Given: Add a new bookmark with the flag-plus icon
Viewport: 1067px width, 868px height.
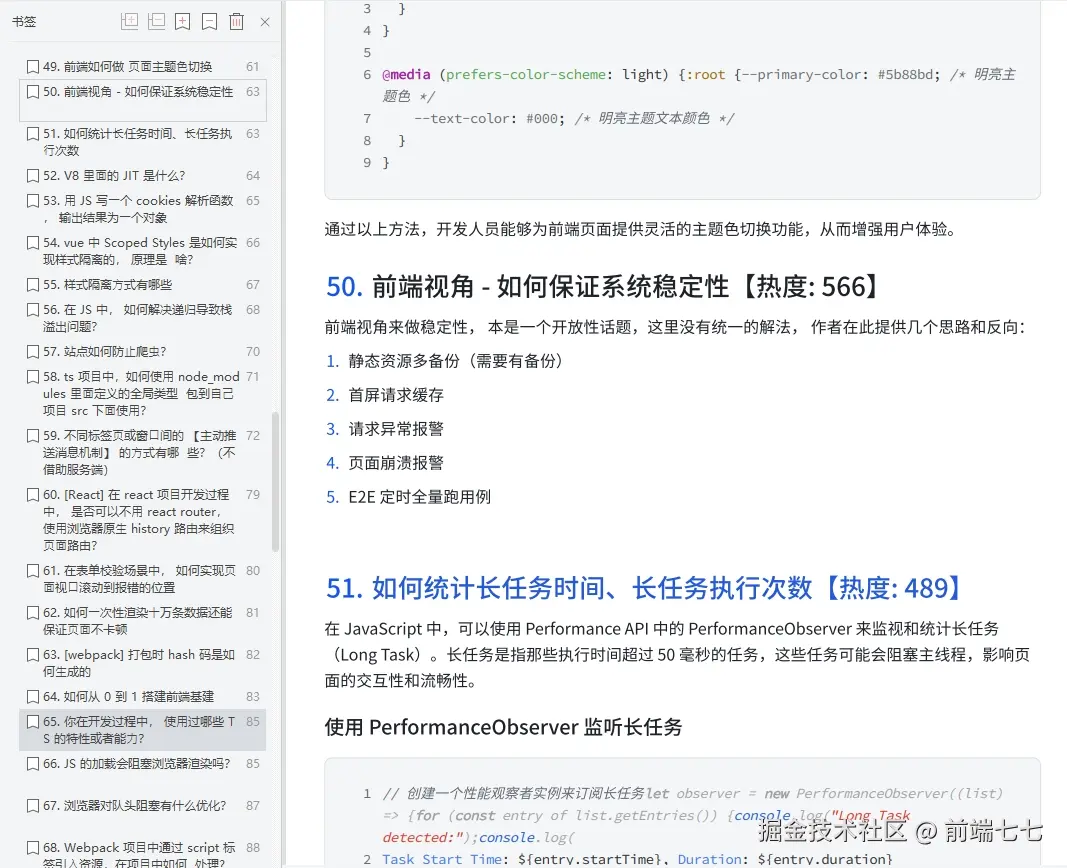Looking at the screenshot, I should tap(180, 21).
